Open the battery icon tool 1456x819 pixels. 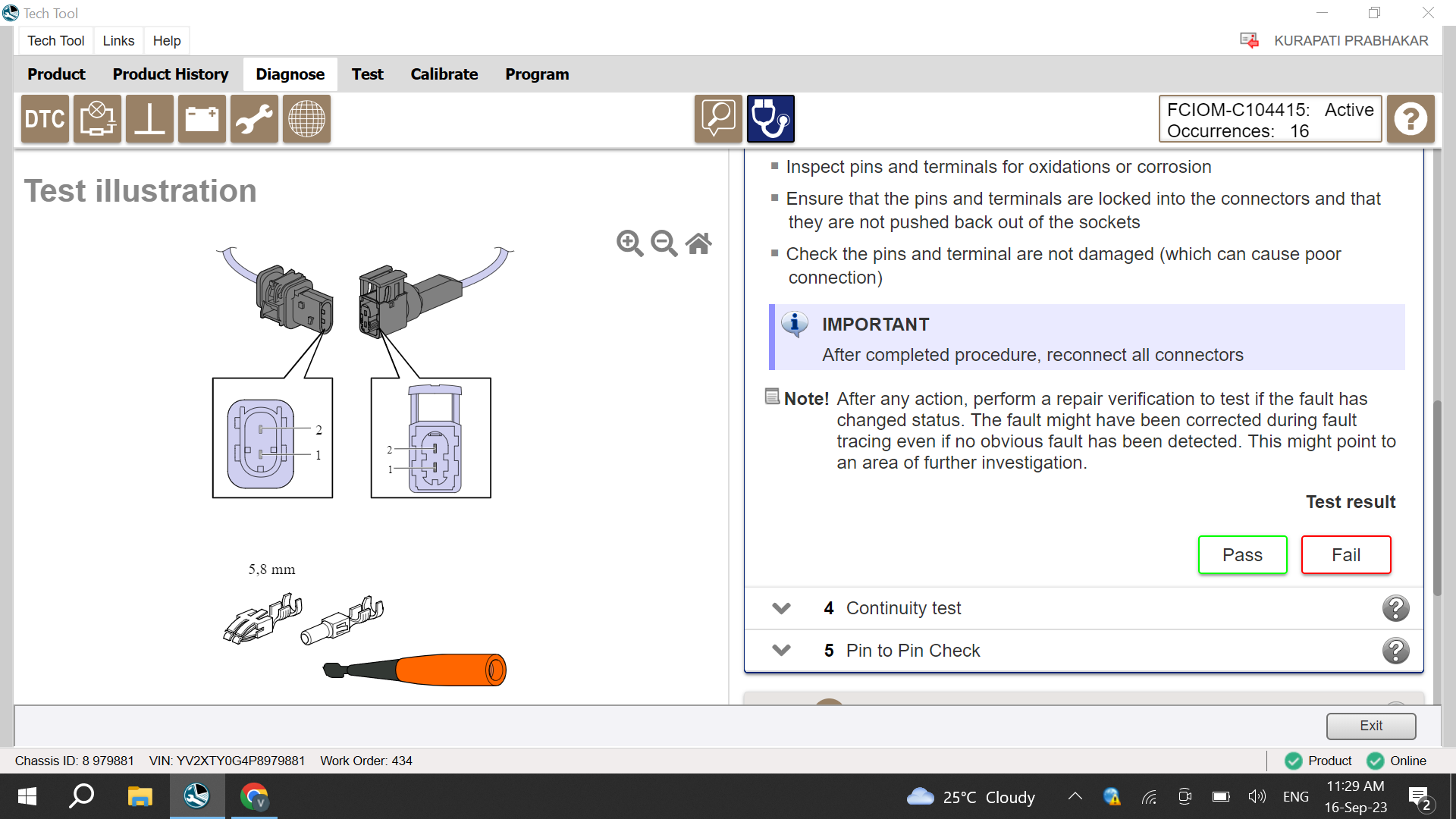[x=202, y=119]
